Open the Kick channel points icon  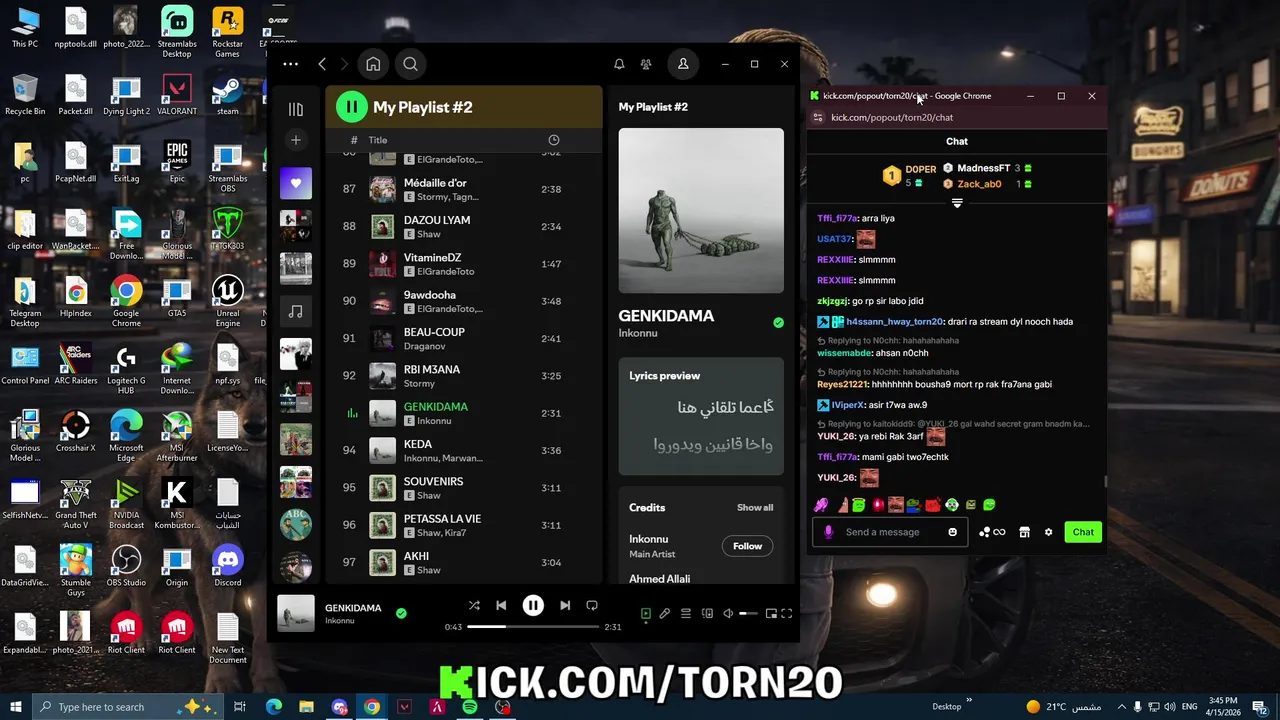tap(992, 532)
